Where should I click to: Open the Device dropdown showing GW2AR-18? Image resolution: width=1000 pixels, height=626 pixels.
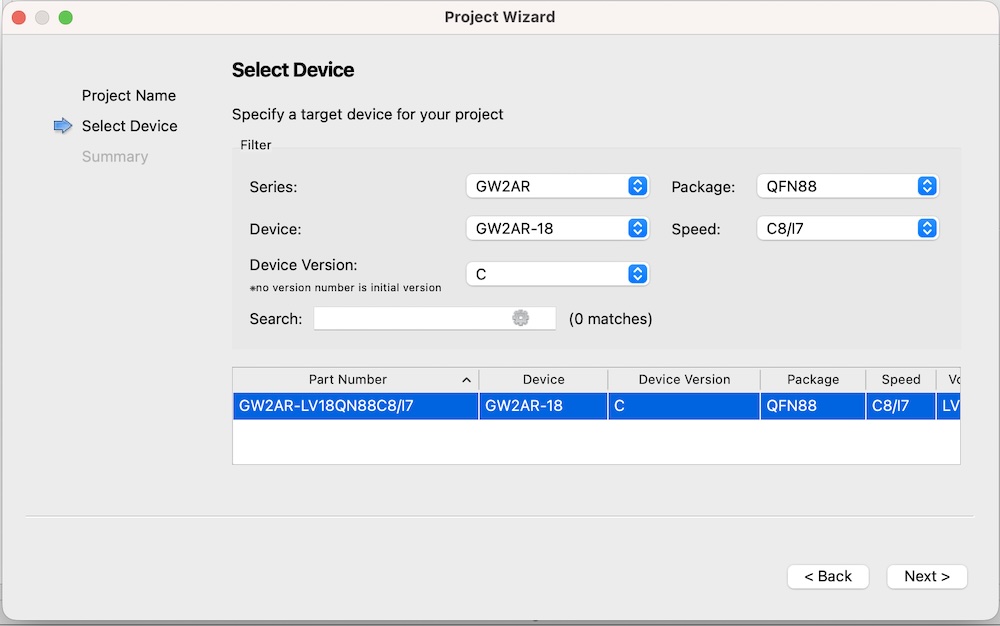click(557, 228)
